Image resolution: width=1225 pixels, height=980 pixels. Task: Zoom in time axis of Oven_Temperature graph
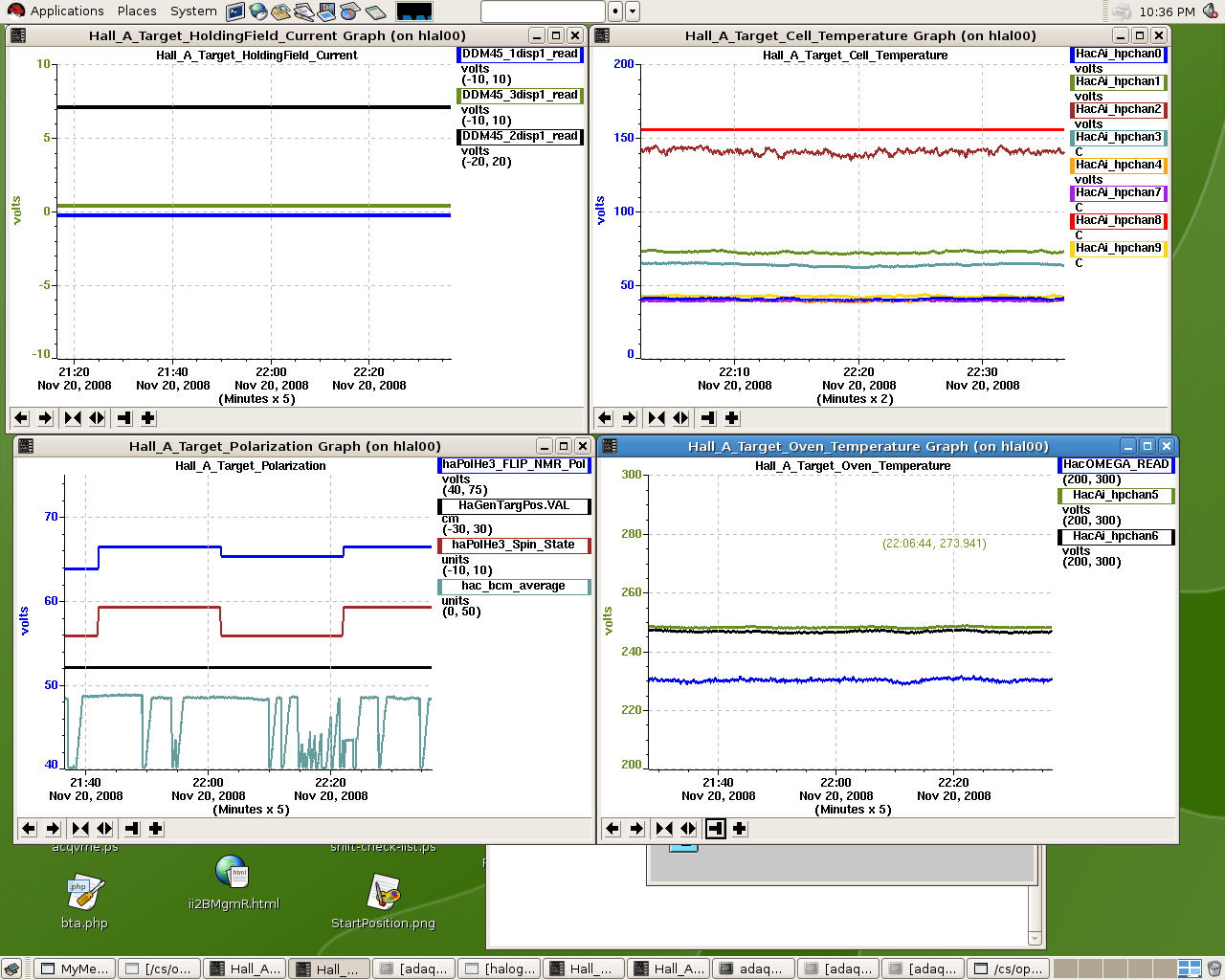(664, 829)
